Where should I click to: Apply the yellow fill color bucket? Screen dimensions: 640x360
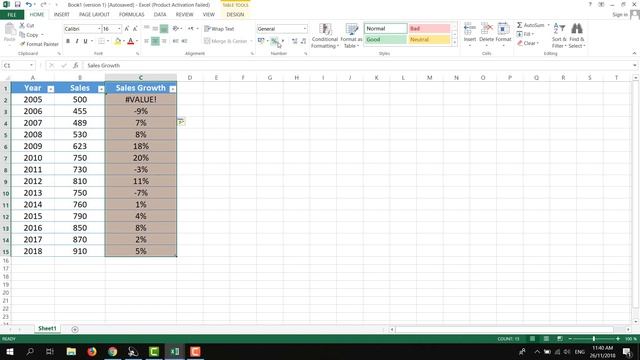(118, 41)
